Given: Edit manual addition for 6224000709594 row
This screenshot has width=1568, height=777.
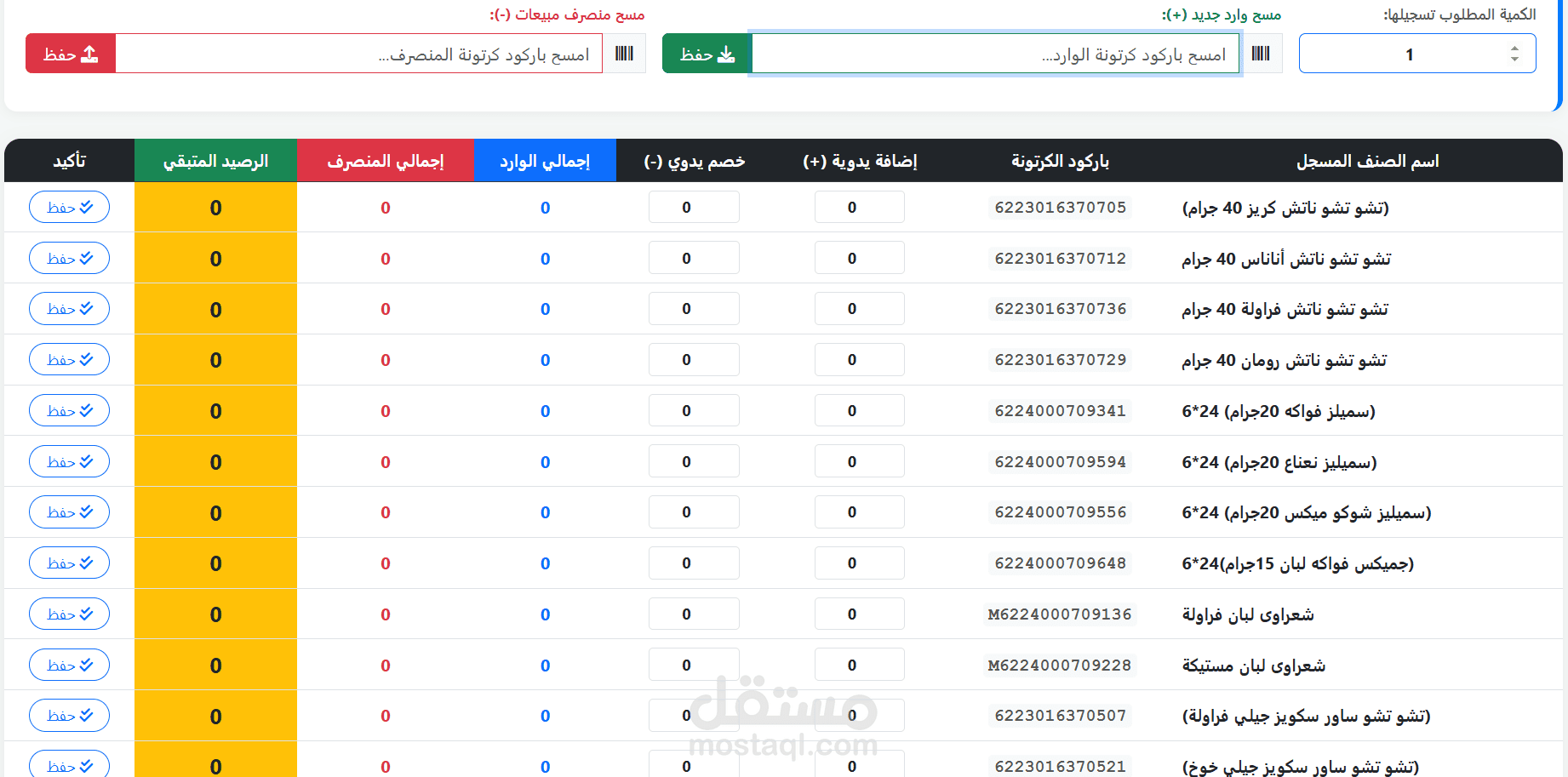Looking at the screenshot, I should 859,461.
